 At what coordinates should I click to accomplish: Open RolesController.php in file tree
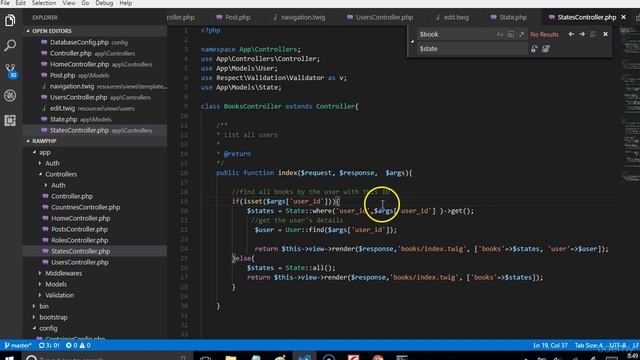[x=95, y=240]
